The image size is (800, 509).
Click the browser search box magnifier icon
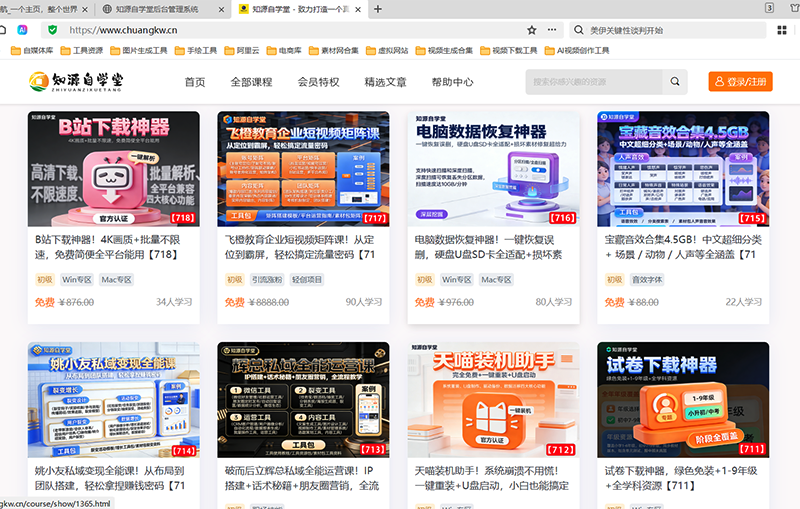click(579, 30)
